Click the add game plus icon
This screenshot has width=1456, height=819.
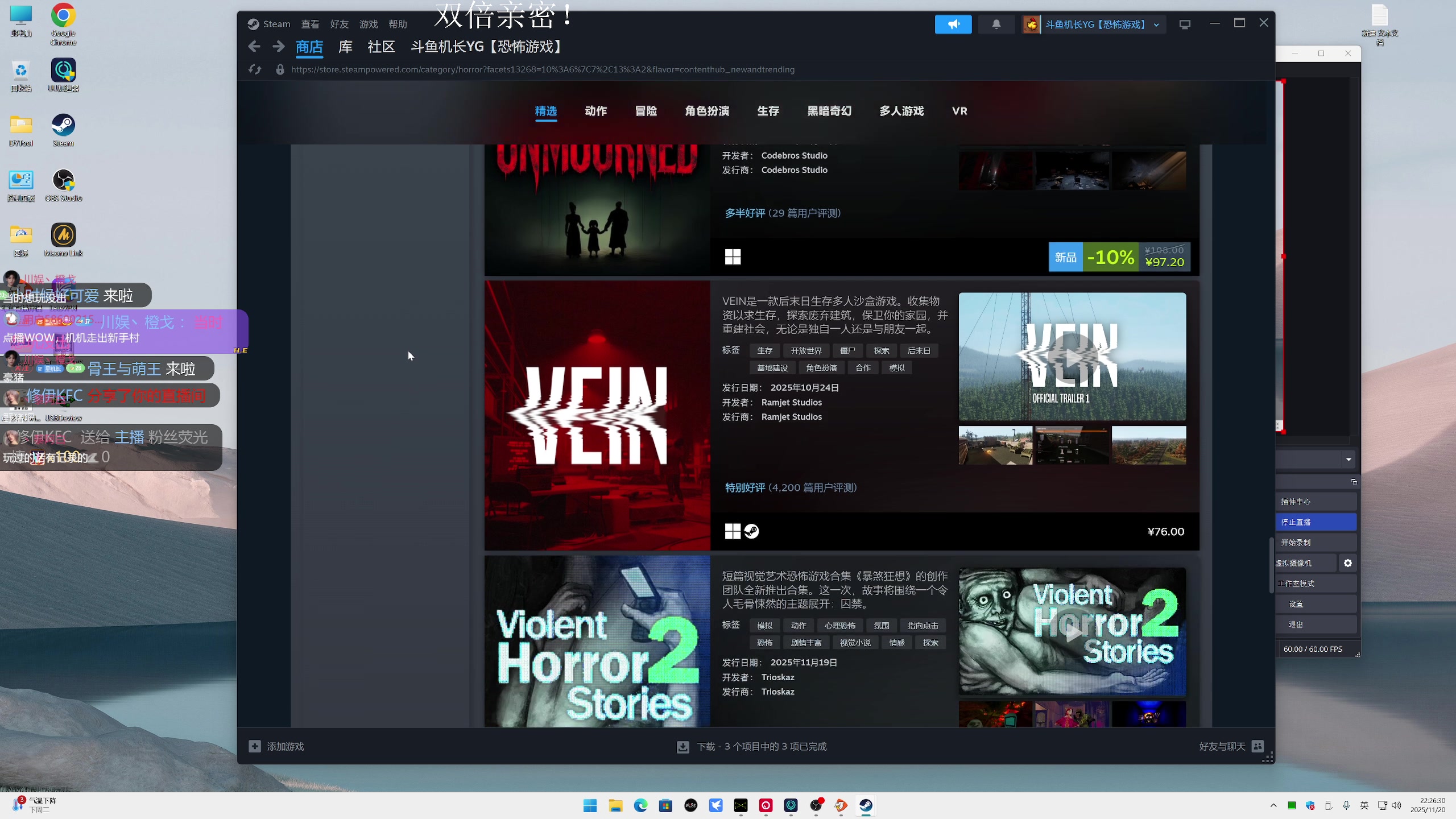click(255, 746)
